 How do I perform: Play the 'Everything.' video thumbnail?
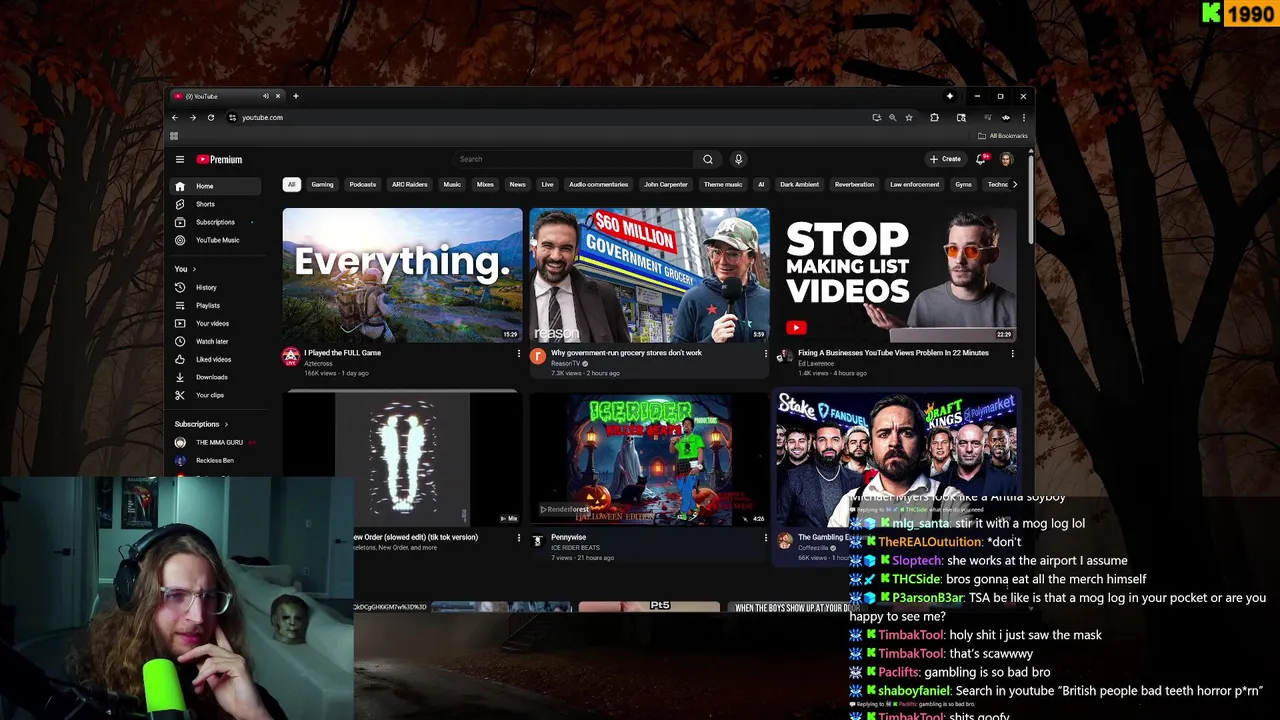(402, 275)
